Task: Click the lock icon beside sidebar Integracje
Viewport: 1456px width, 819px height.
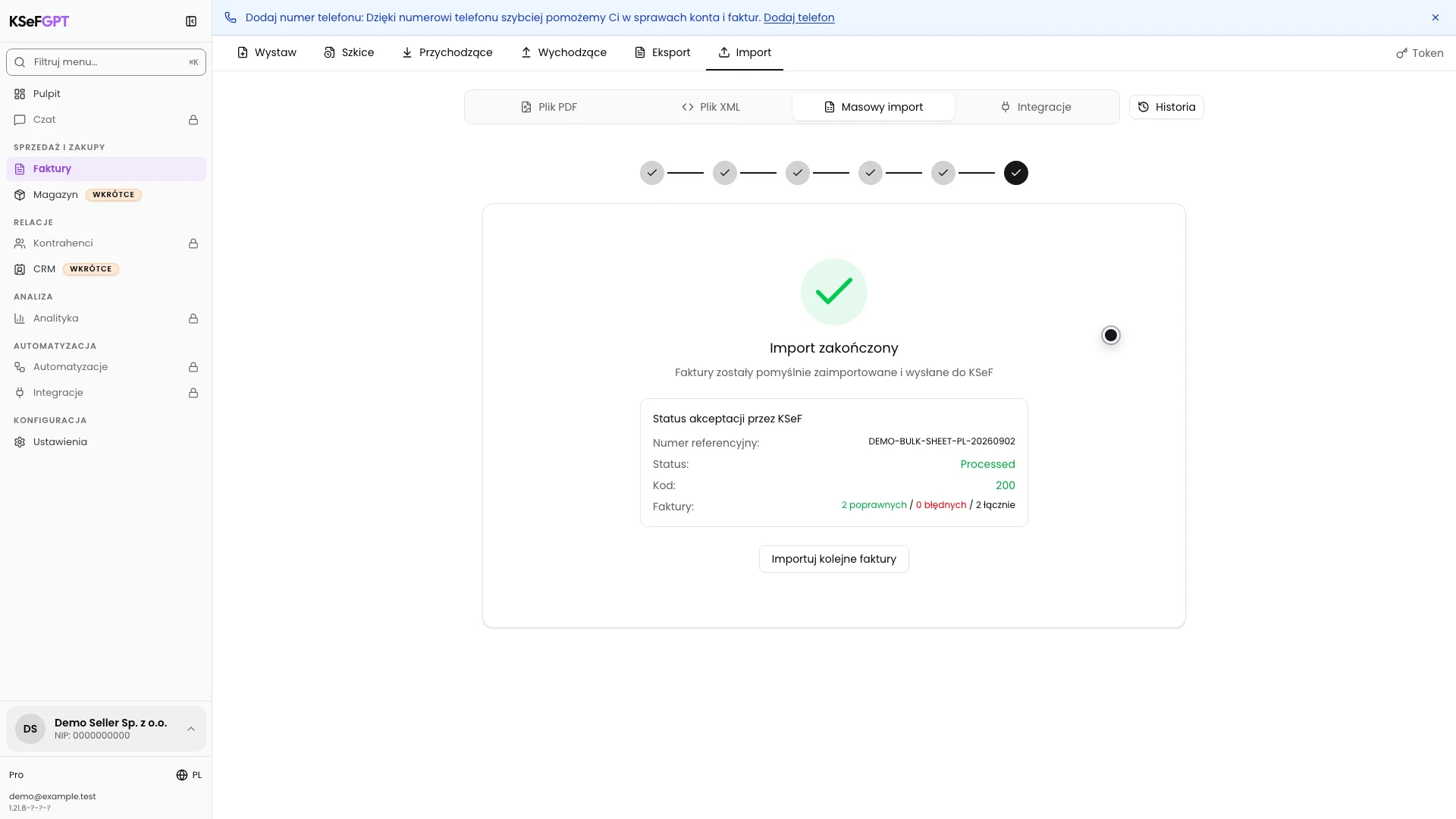Action: click(193, 393)
